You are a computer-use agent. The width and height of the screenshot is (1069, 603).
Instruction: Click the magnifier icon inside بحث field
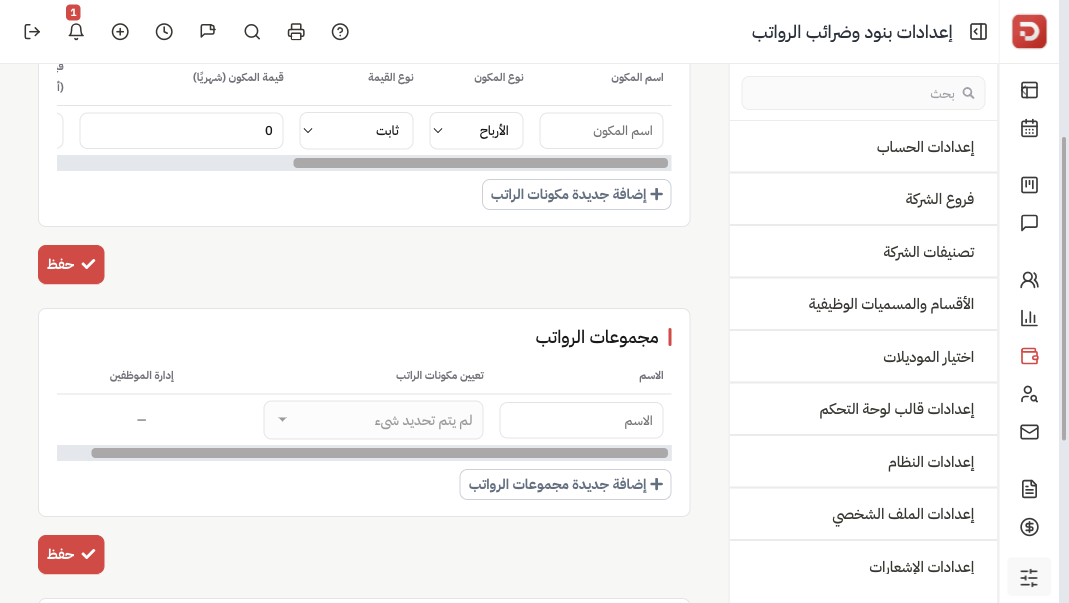968,93
